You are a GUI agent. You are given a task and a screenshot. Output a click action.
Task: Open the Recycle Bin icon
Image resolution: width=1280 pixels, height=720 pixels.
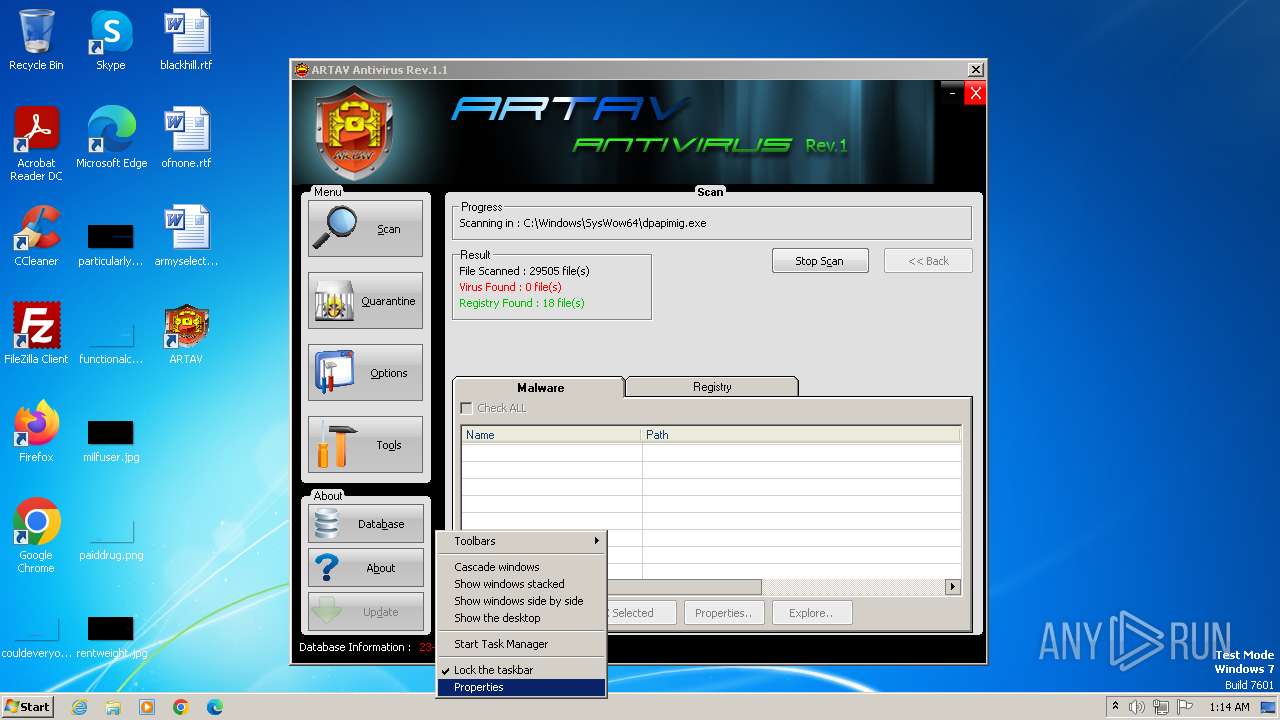pos(36,40)
